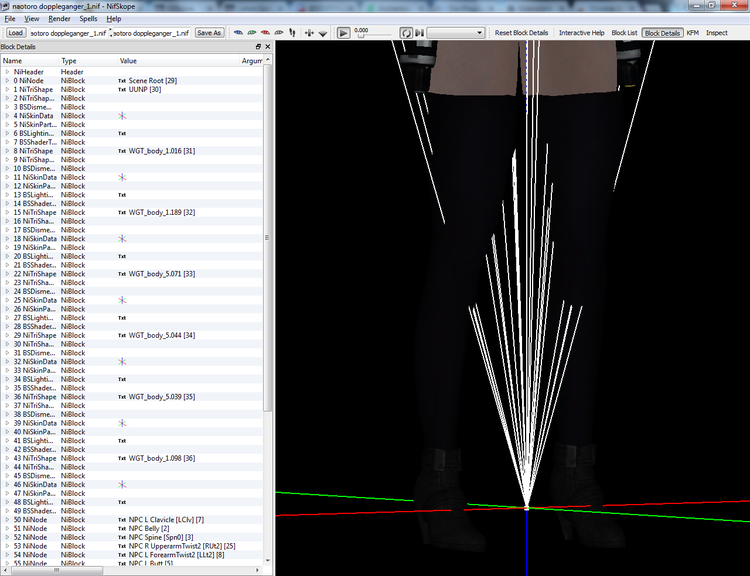Expand the 0 NiNode row
Image resolution: width=750 pixels, height=576 pixels.
7,81
